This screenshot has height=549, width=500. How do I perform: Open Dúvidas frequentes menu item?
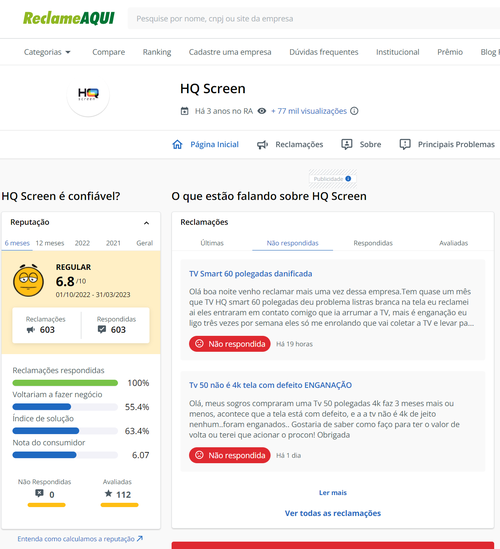coord(324,52)
